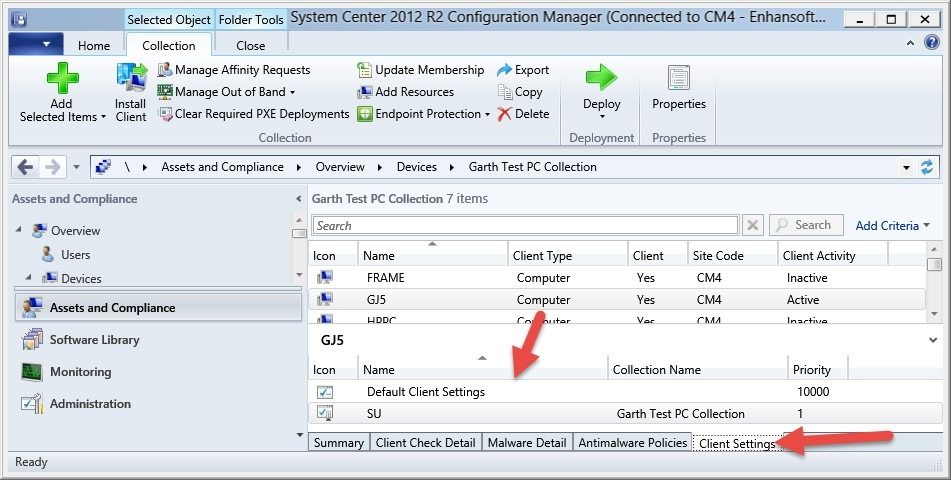Open the address bar dropdown arrow

click(907, 167)
